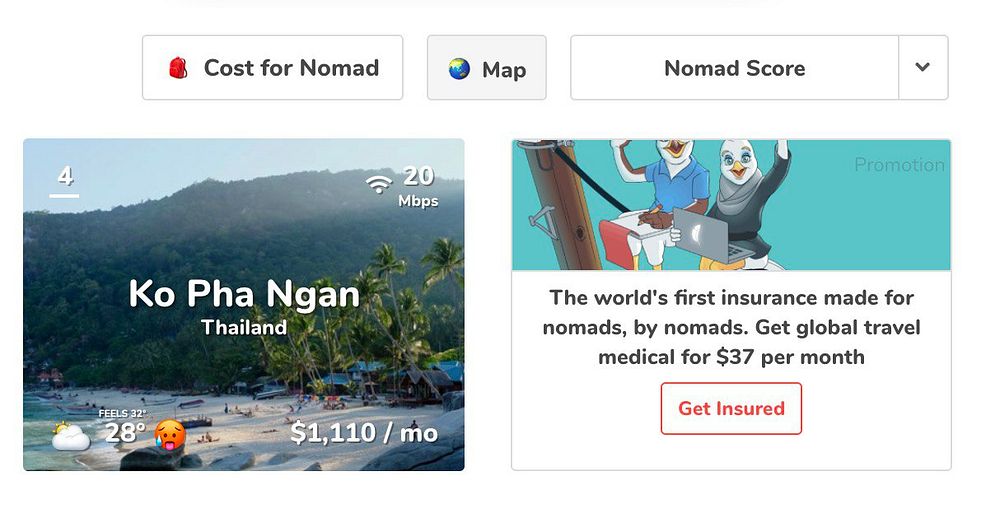Click the globe icon on Map button
Image resolution: width=1000 pixels, height=509 pixels.
click(459, 69)
